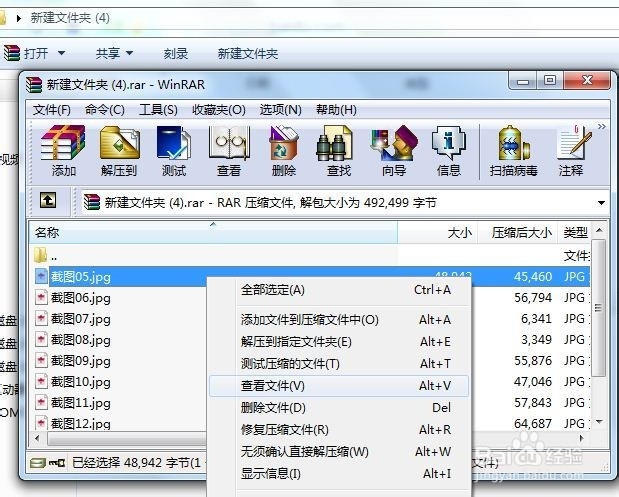
Task: Select file 截图07.jpg
Action: [x=81, y=318]
